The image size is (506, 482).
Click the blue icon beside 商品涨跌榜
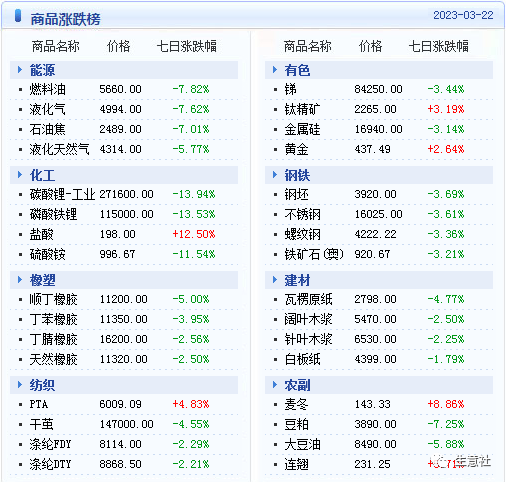click(x=18, y=16)
